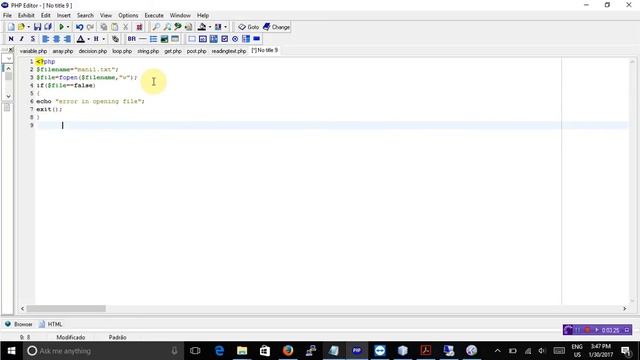Switch to the Browser view tab
Screen dimensions: 640x360
[x=19, y=324]
